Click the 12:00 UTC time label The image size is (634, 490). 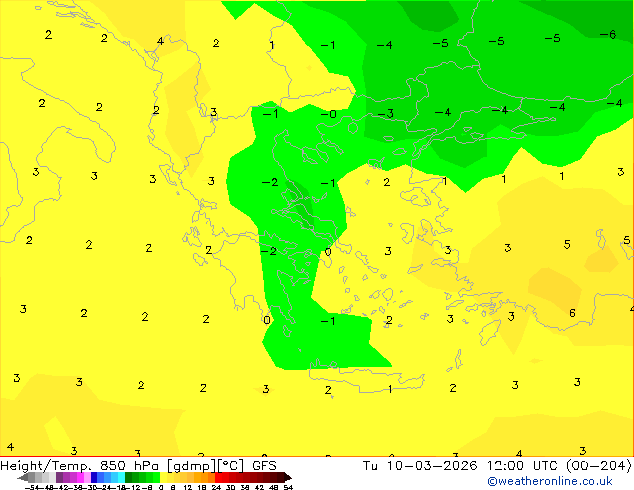523,466
